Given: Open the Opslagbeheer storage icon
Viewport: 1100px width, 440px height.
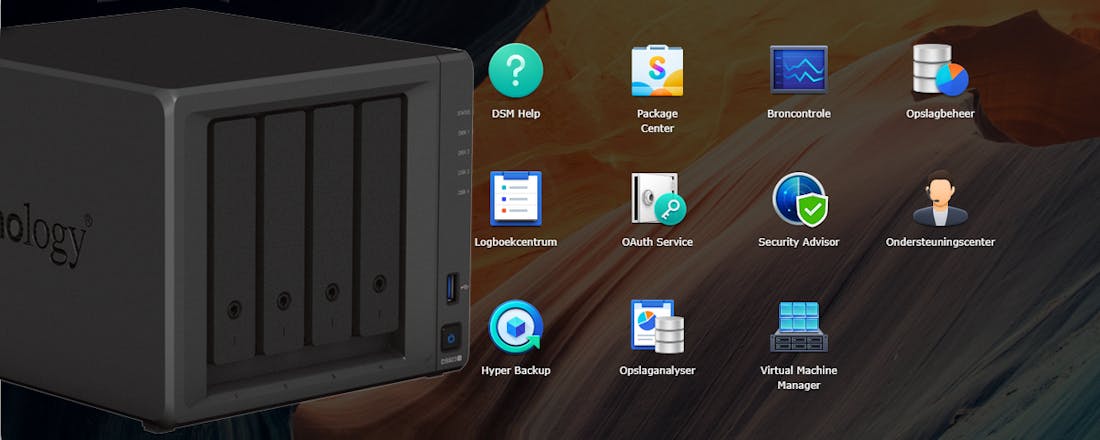Looking at the screenshot, I should 940,69.
